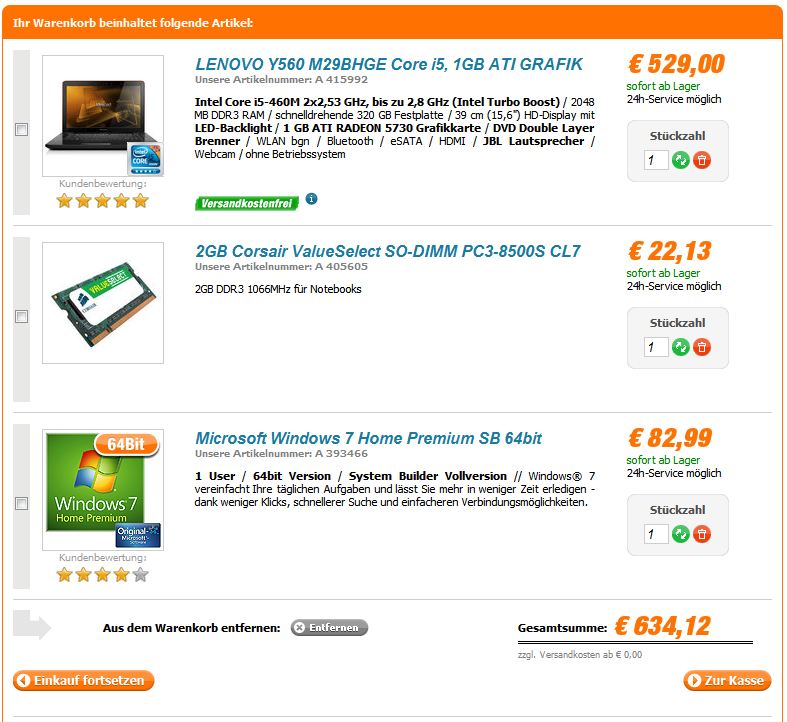Click the Stückzahl field for Lenovo laptop
The height and width of the screenshot is (722, 787).
coord(656,161)
